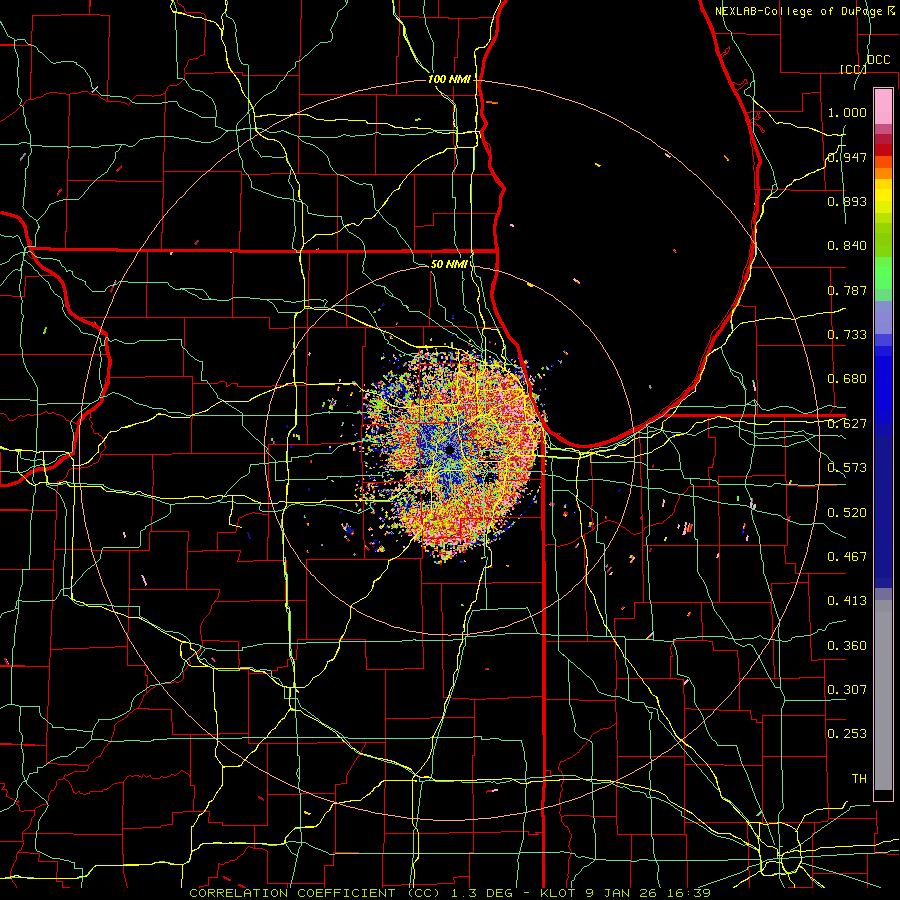
Task: Click the 0.360 scale value
Action: click(x=847, y=646)
